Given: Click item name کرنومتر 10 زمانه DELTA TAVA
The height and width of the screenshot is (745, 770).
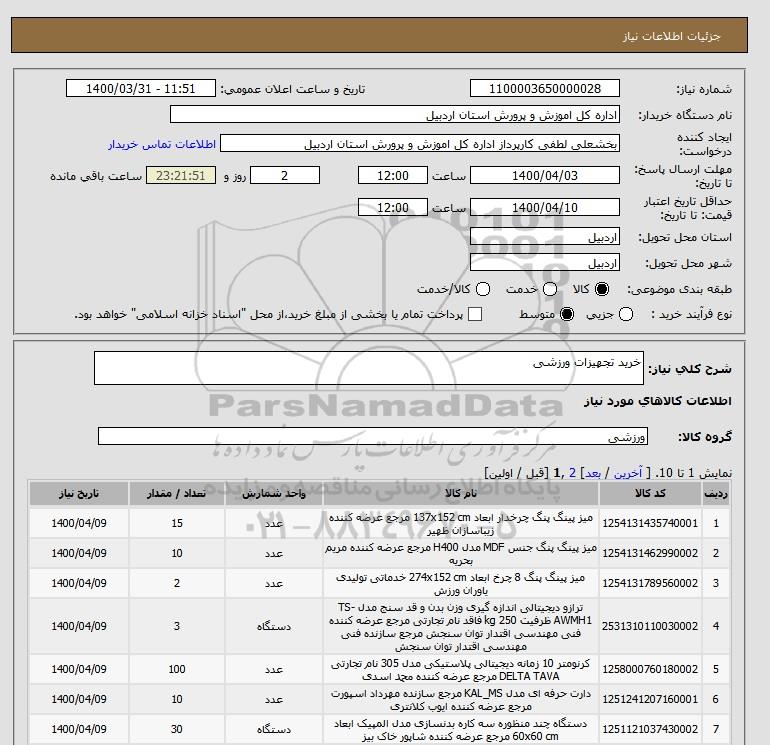Looking at the screenshot, I should click(x=461, y=669).
